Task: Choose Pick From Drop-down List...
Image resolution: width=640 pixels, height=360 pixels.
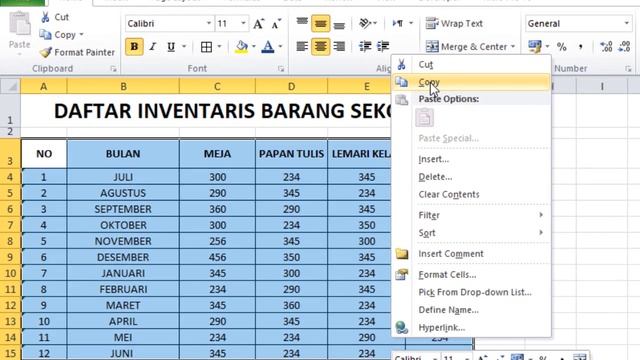Action: (x=471, y=292)
